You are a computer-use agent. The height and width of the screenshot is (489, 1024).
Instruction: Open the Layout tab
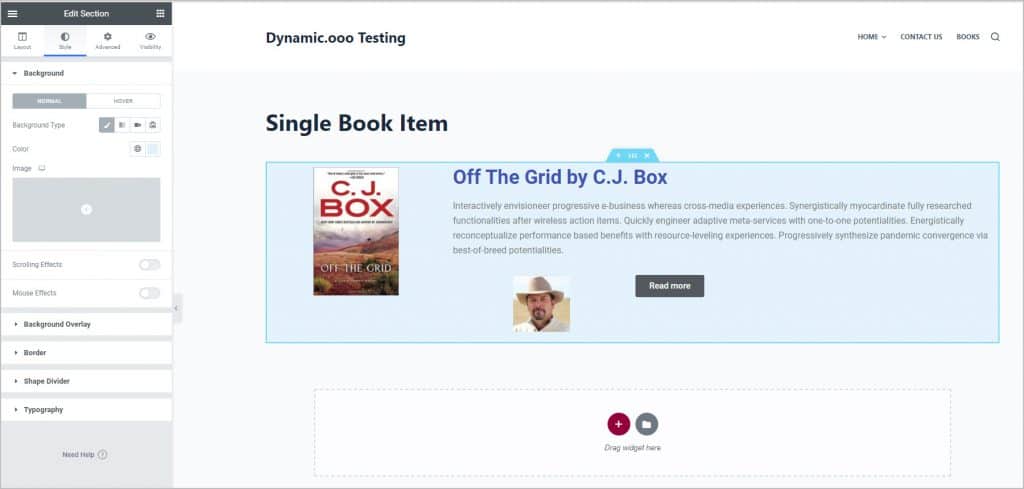(22, 40)
